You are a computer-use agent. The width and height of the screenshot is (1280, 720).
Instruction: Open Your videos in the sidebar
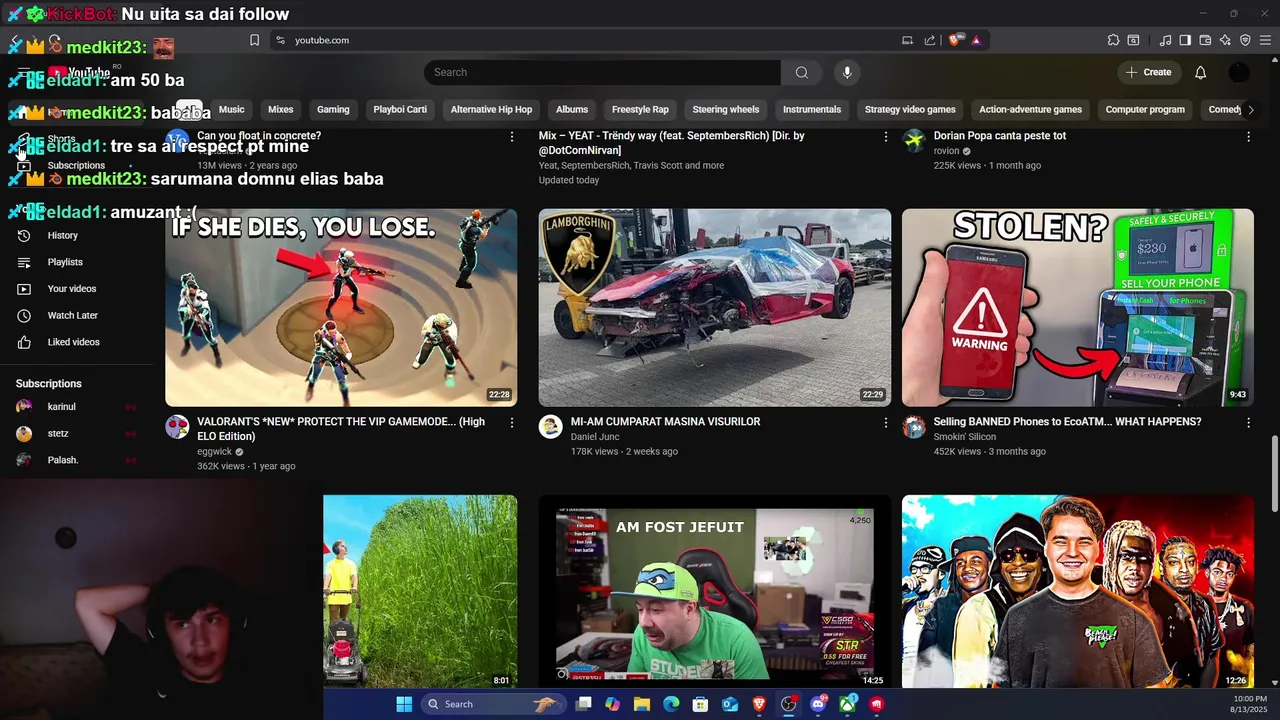point(70,289)
